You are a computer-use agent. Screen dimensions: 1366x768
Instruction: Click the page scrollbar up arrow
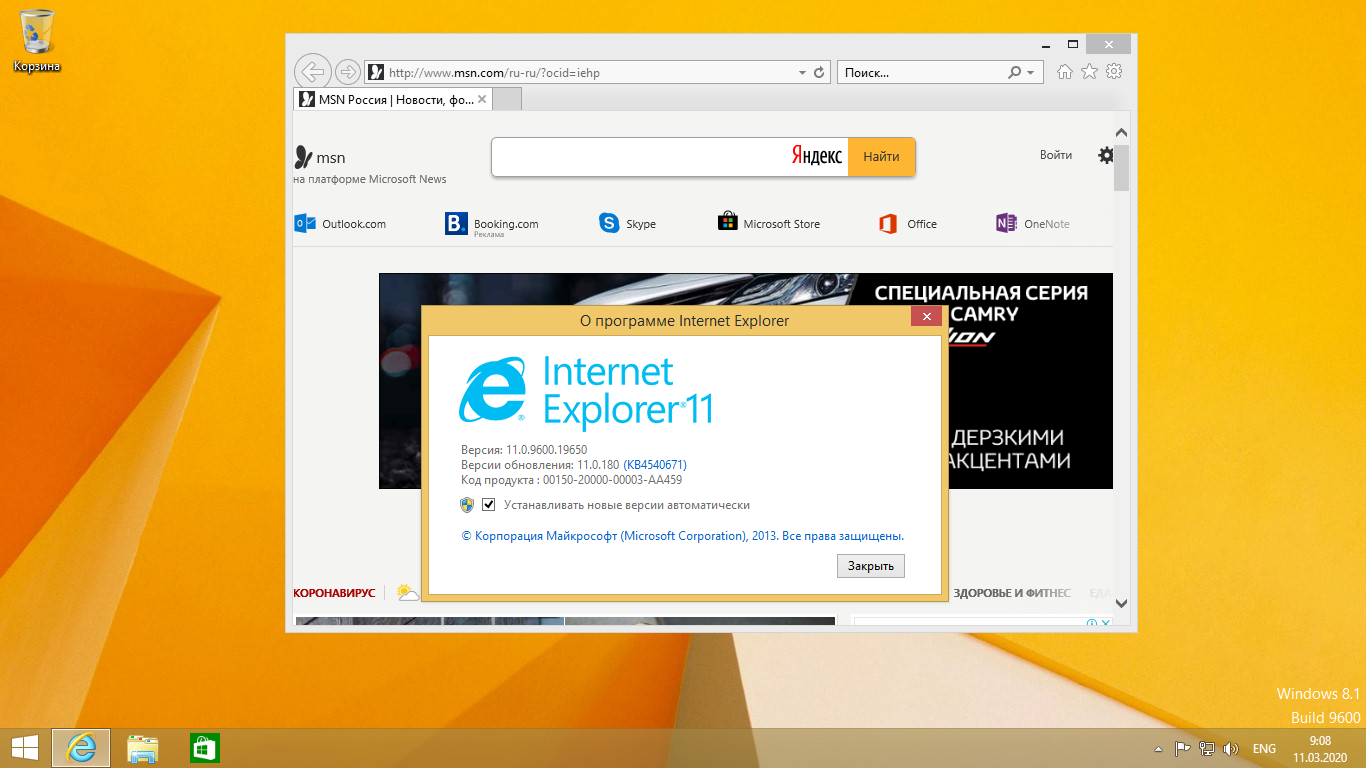pos(1121,133)
